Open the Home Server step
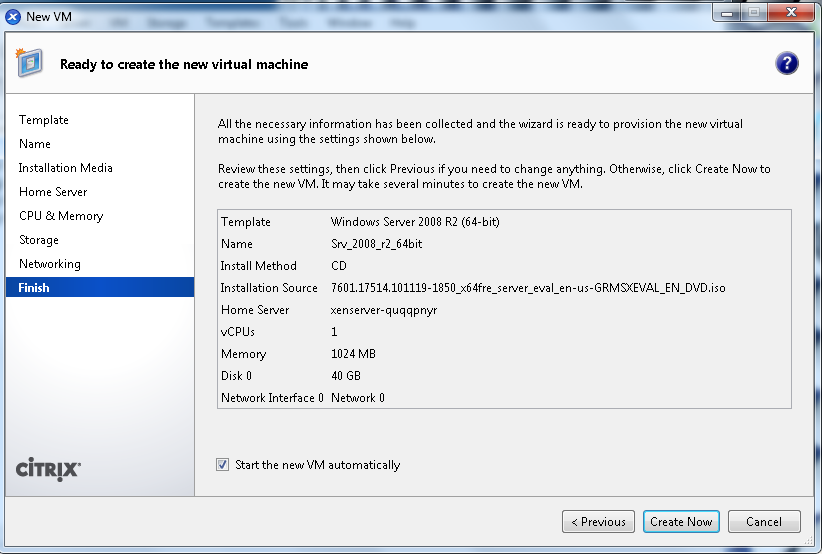This screenshot has height=554, width=822. (53, 192)
